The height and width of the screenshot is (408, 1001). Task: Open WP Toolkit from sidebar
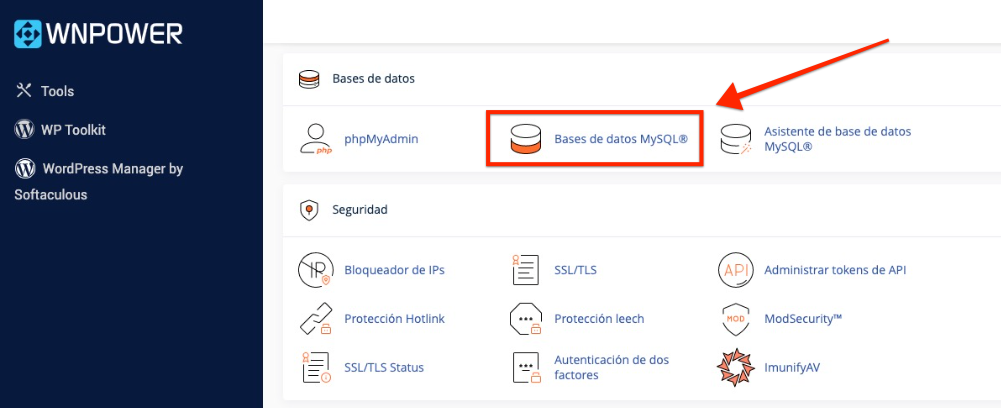73,130
